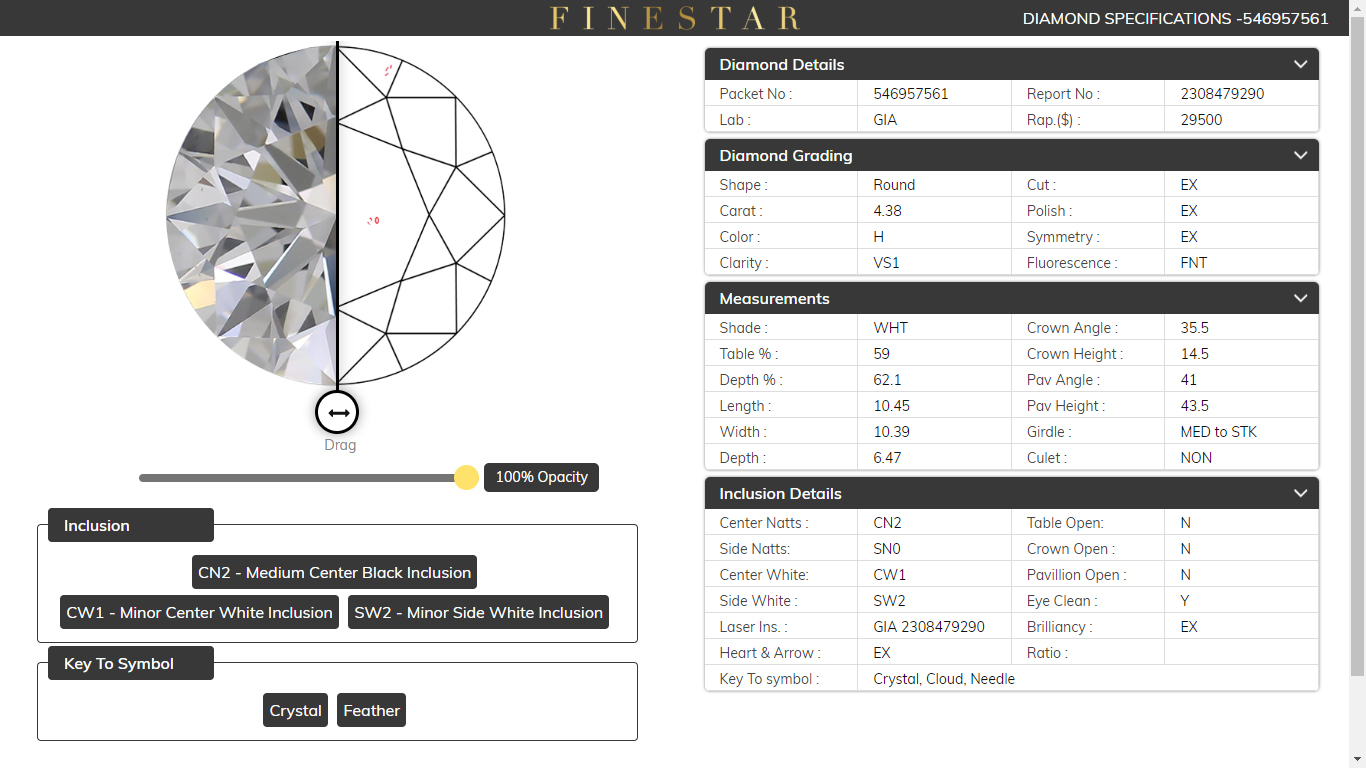Click the Key To symbol value Crystal, Cloud, Needle

[x=944, y=678]
